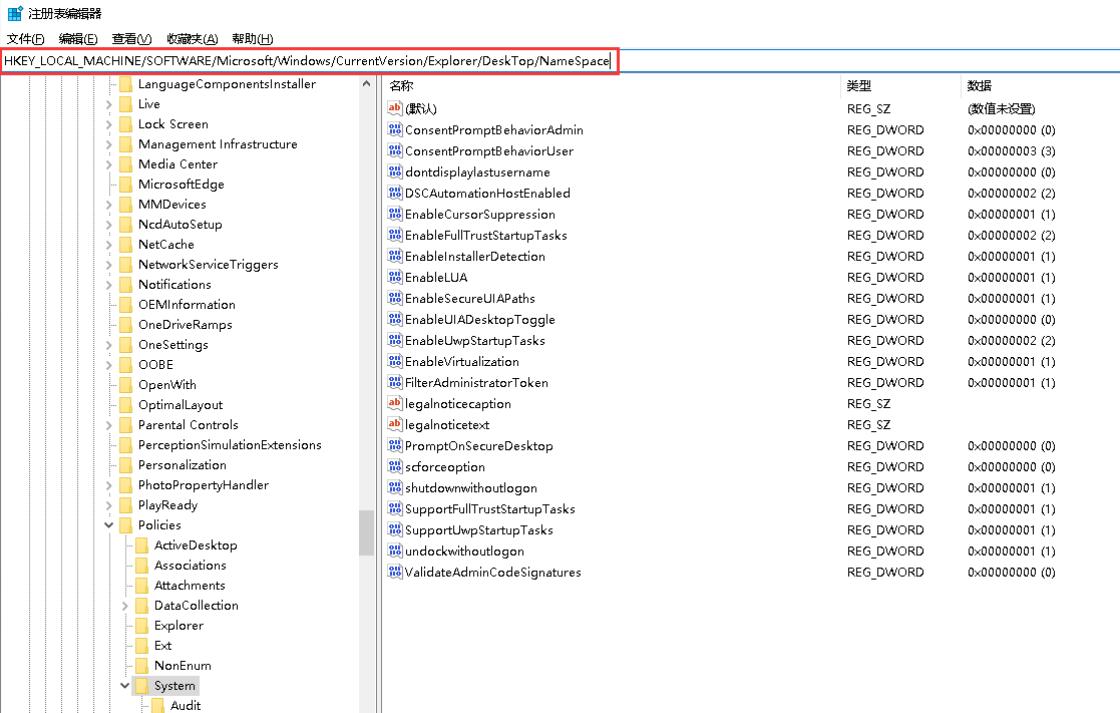Click the PromptOnSecureDesktop DWORD icon
The width and height of the screenshot is (1120, 713).
(394, 445)
